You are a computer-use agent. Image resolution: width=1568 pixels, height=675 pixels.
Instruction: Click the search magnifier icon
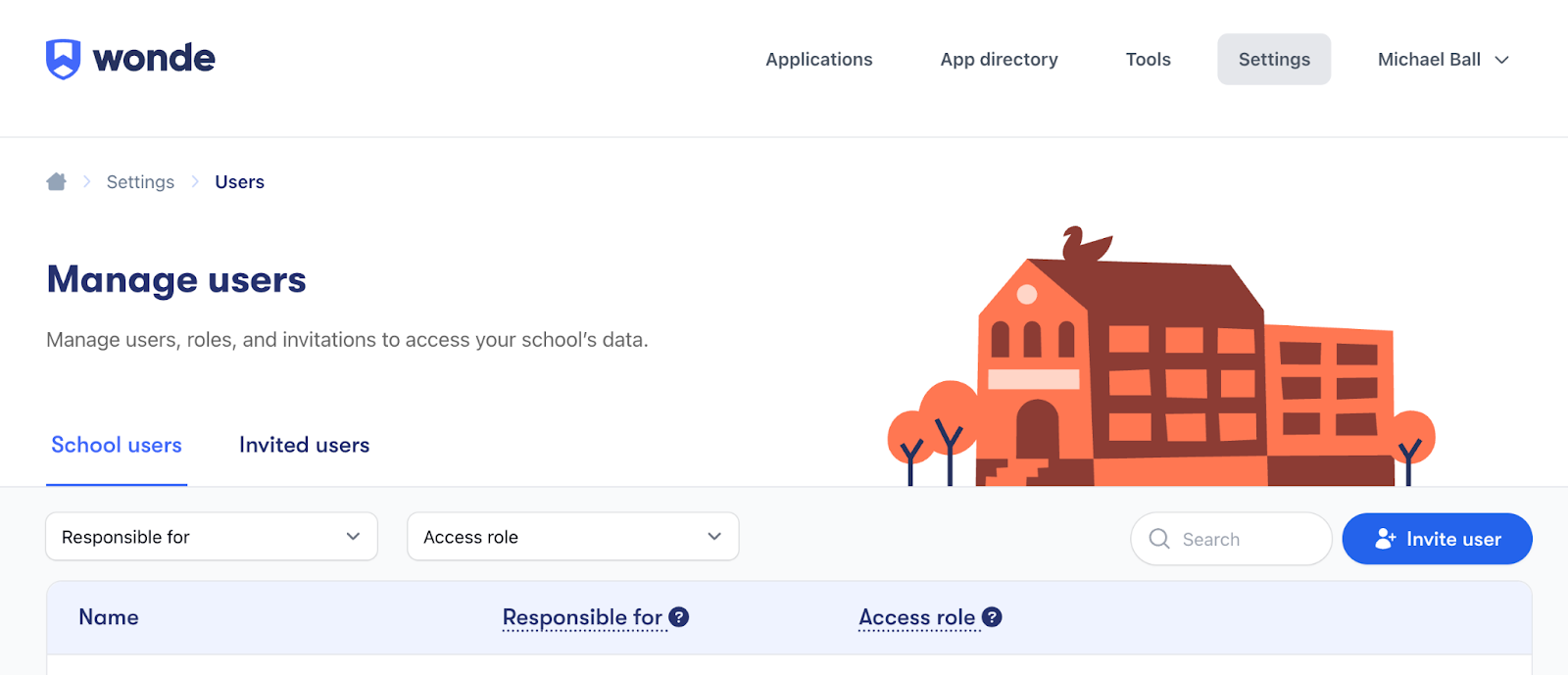point(1159,539)
